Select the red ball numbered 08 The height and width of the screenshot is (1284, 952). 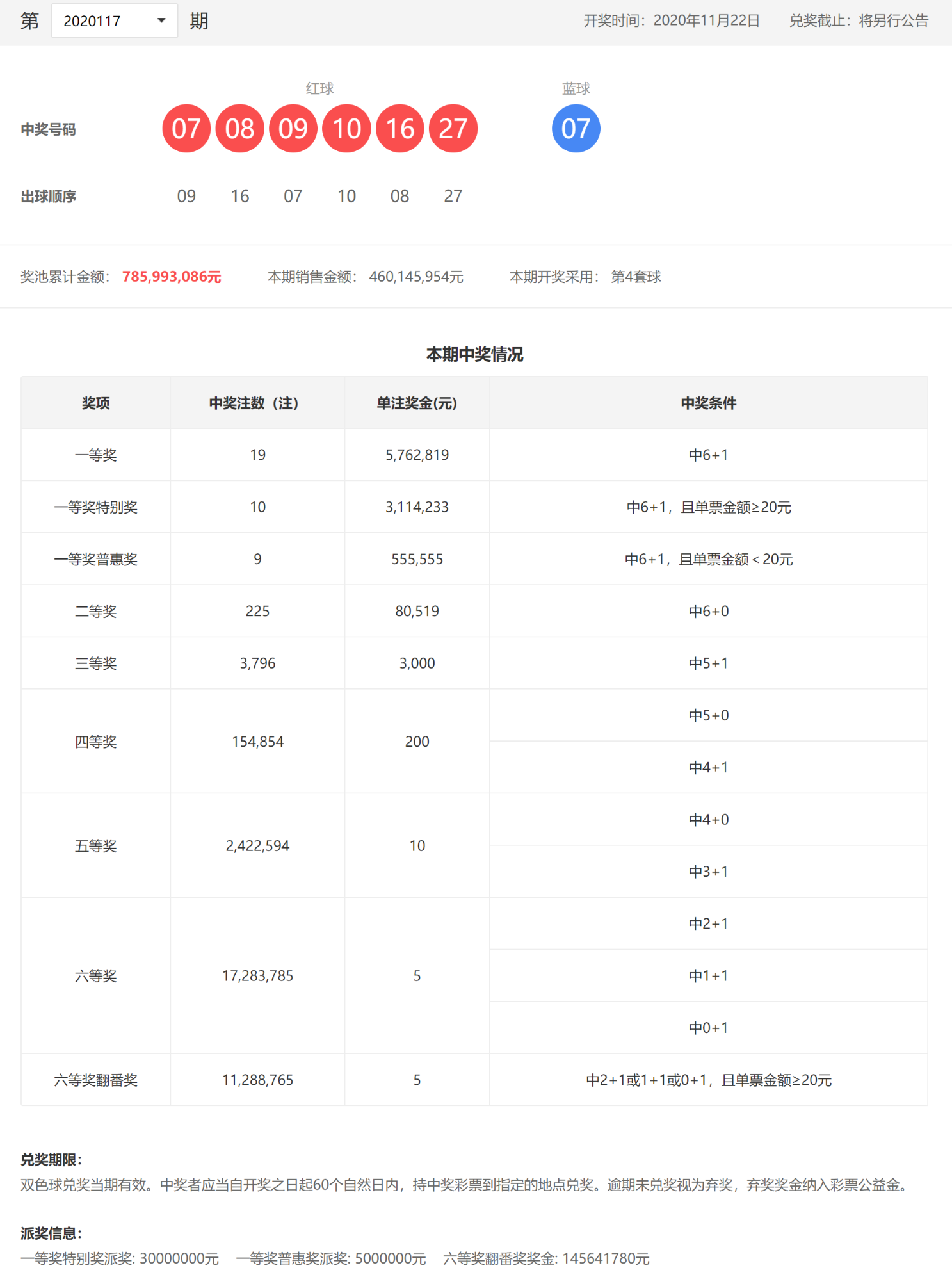pyautogui.click(x=239, y=129)
